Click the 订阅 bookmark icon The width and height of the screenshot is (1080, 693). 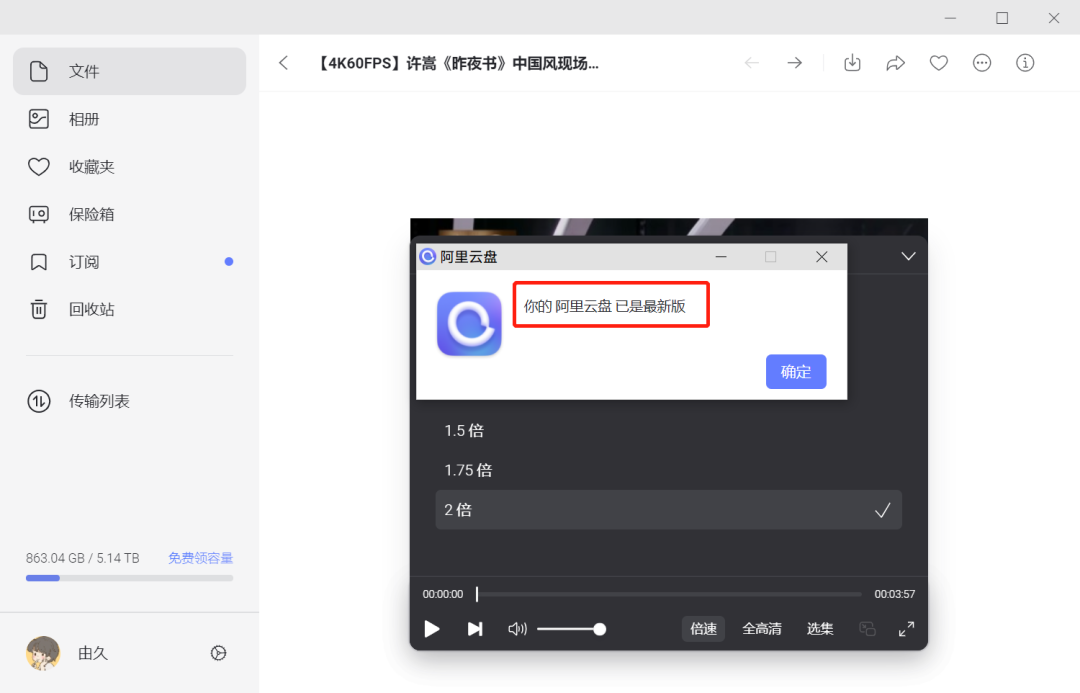[39, 262]
